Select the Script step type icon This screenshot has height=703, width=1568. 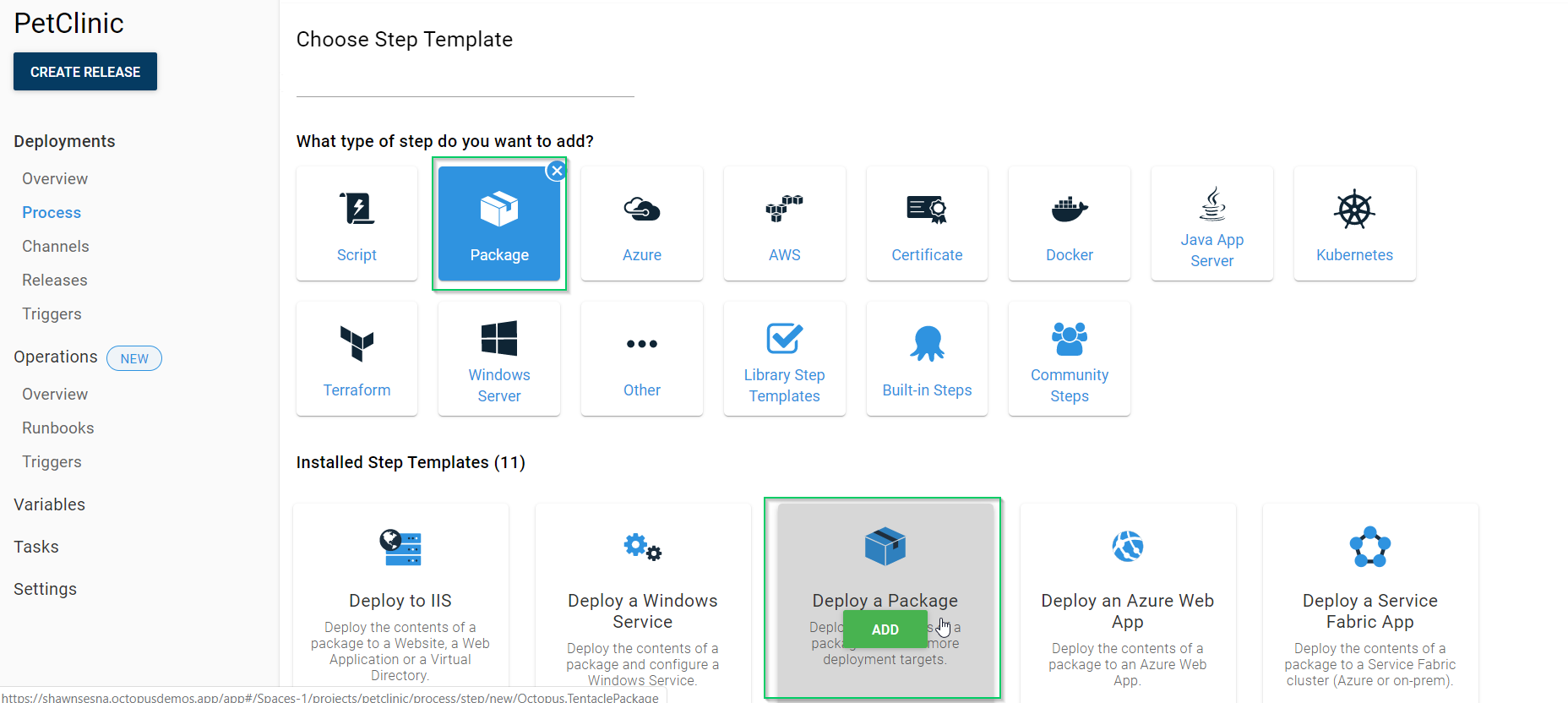click(357, 209)
